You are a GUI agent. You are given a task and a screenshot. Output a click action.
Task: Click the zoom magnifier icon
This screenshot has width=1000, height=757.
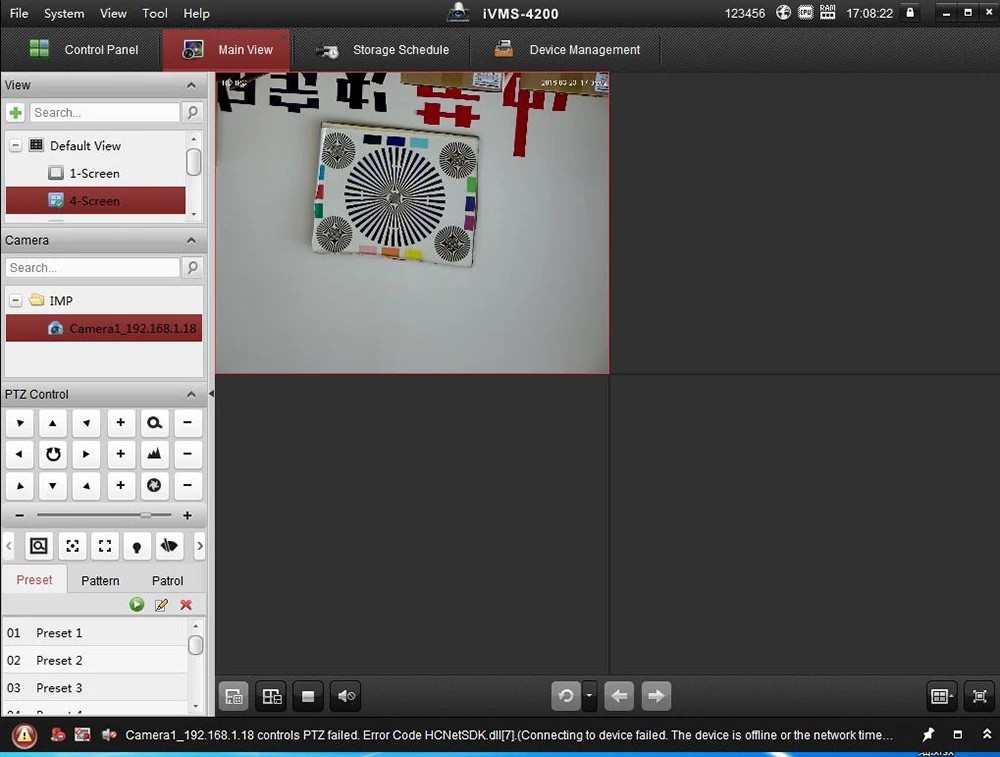click(x=154, y=423)
